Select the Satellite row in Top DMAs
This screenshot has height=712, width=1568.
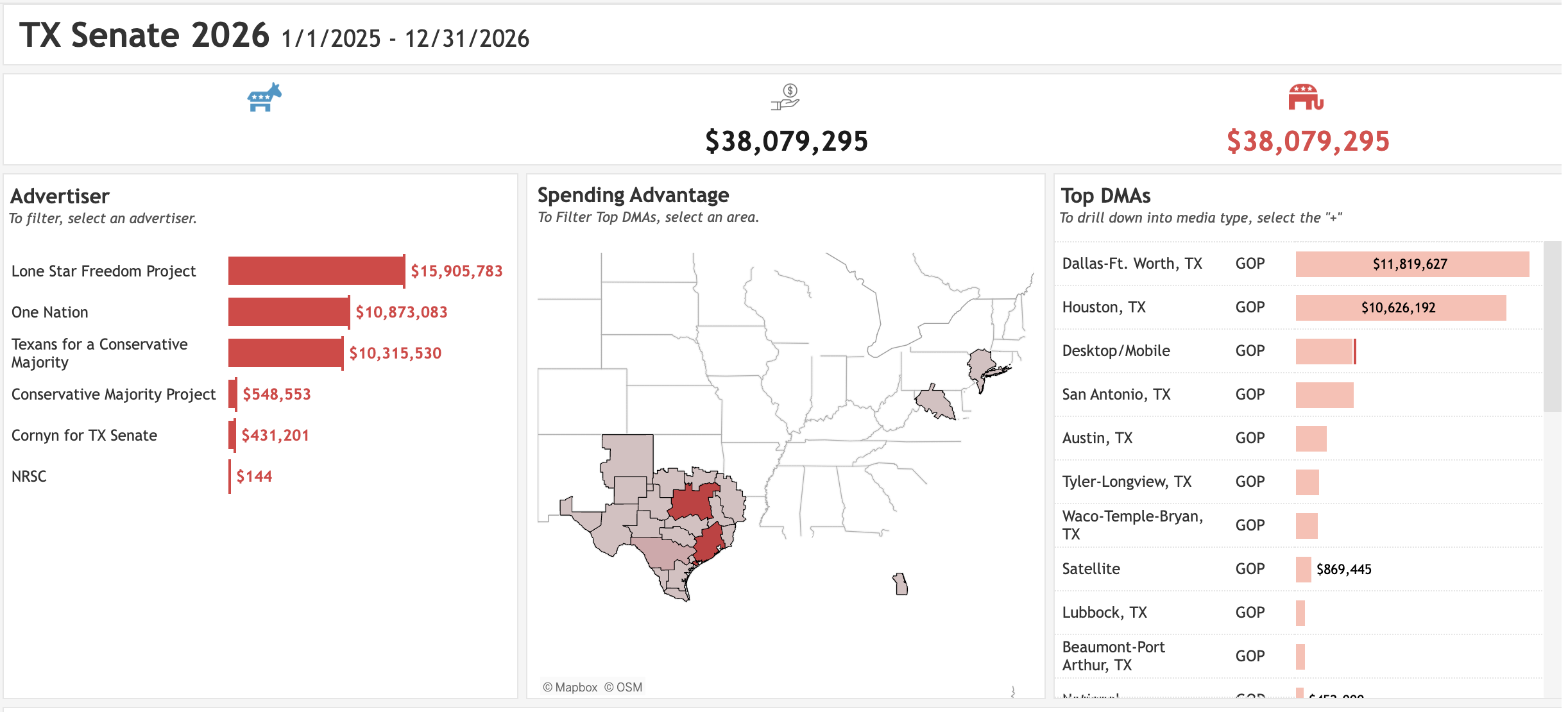click(1091, 569)
